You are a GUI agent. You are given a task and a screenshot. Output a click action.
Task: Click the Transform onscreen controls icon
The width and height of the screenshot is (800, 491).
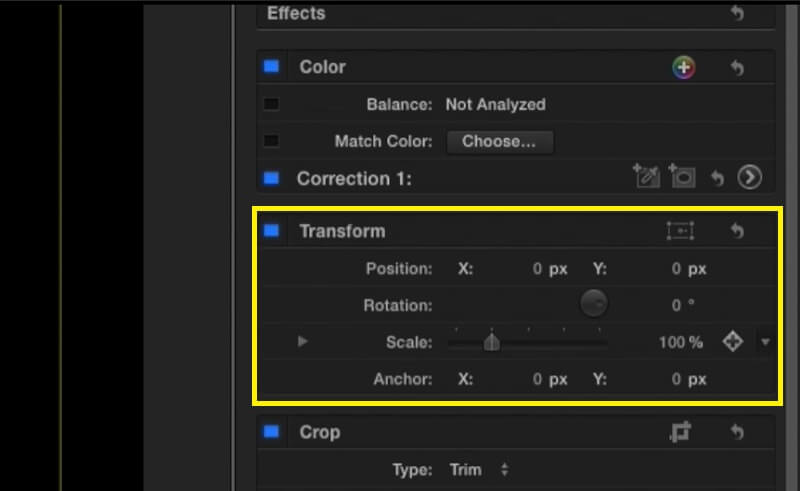(x=680, y=231)
